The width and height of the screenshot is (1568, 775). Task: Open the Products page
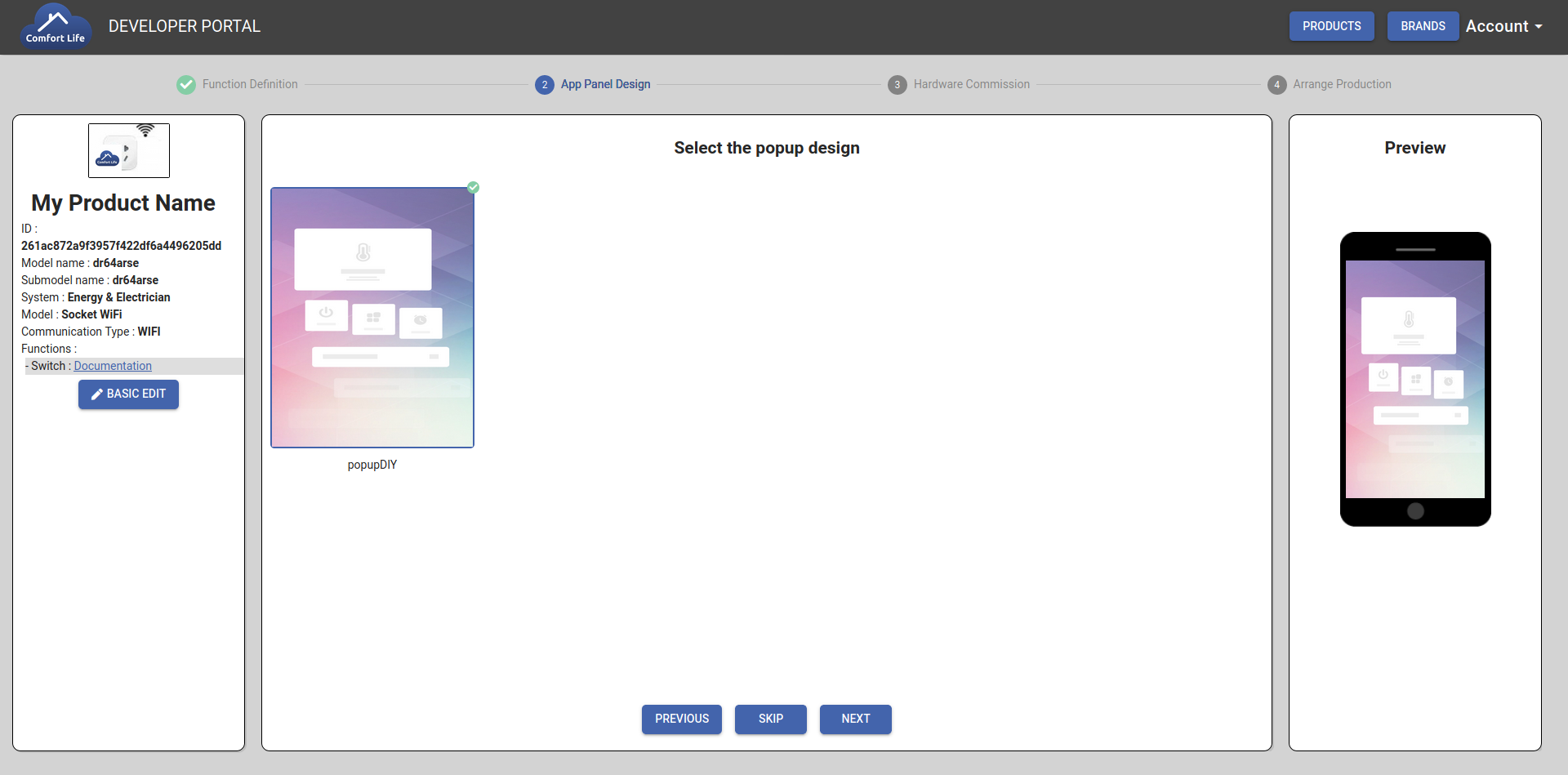(x=1331, y=26)
